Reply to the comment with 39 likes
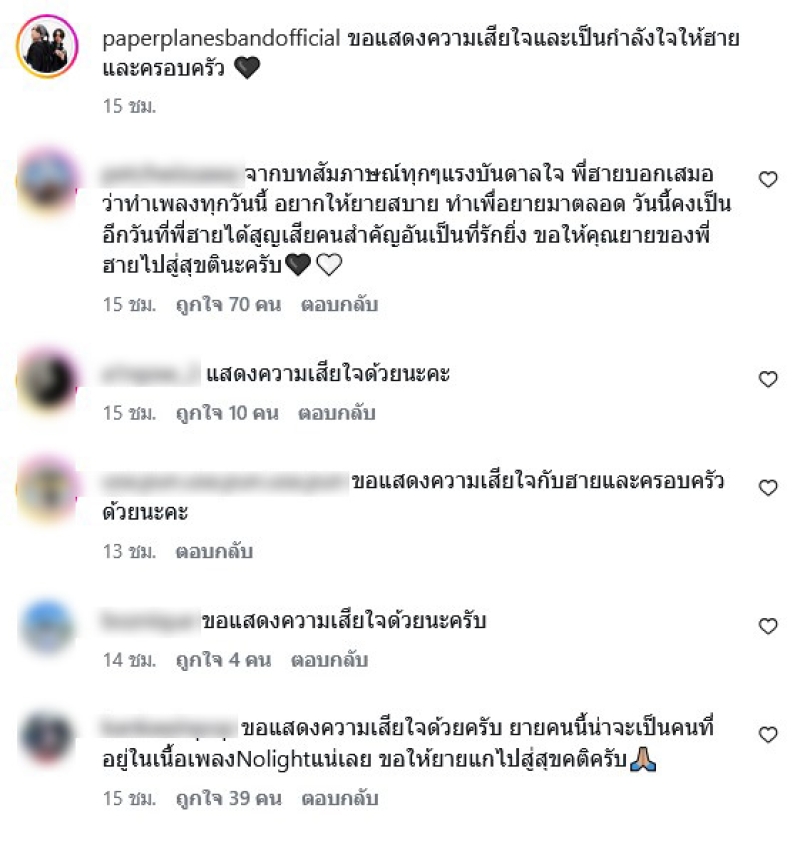 point(340,799)
